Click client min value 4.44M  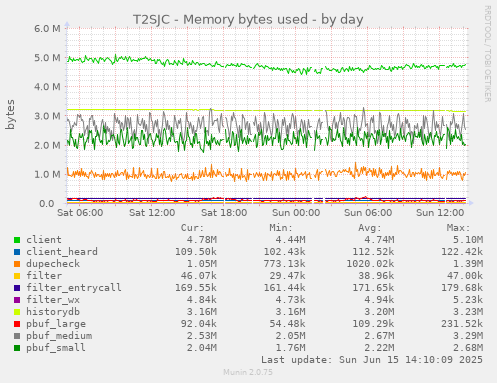[x=290, y=240]
